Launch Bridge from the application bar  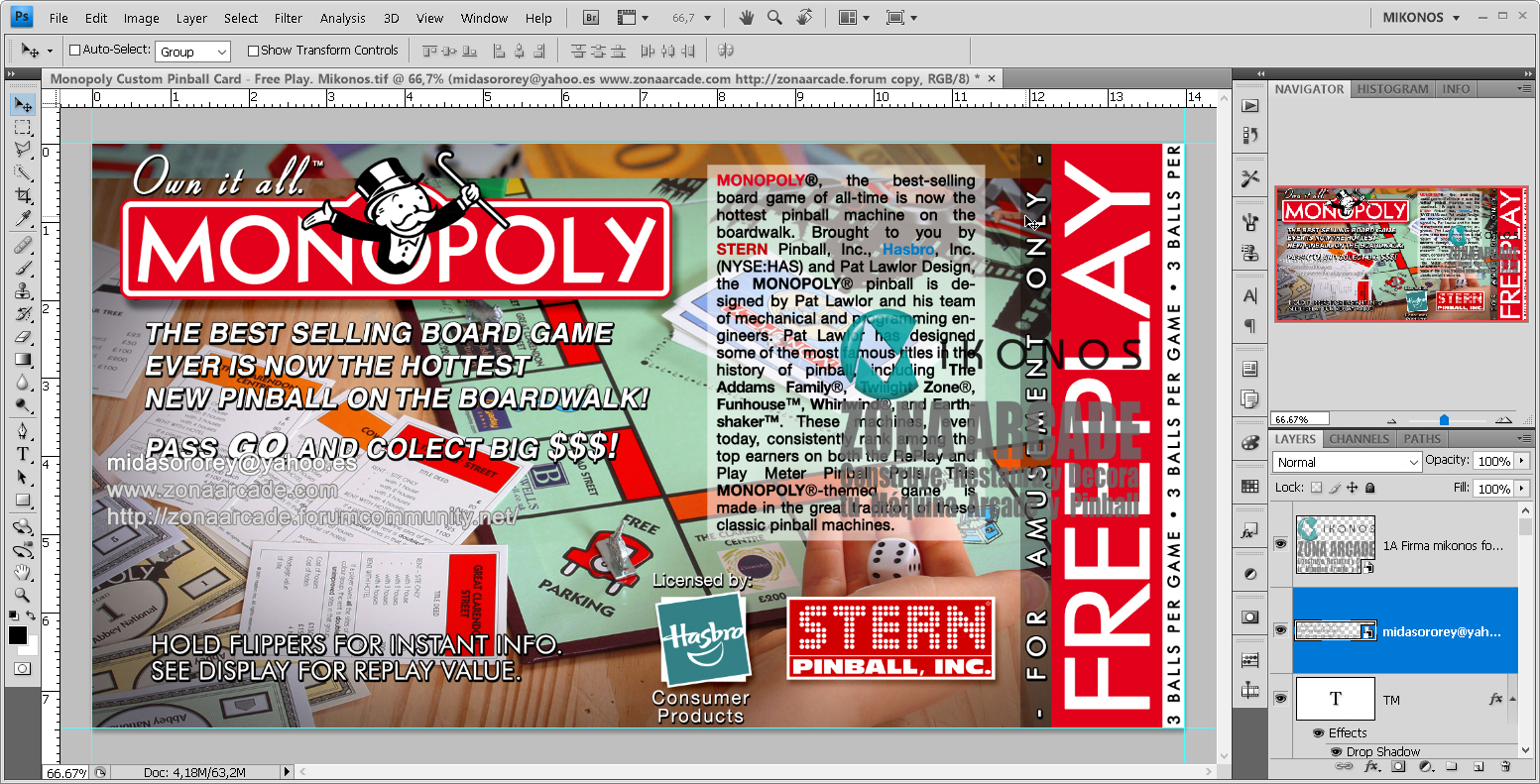point(591,18)
